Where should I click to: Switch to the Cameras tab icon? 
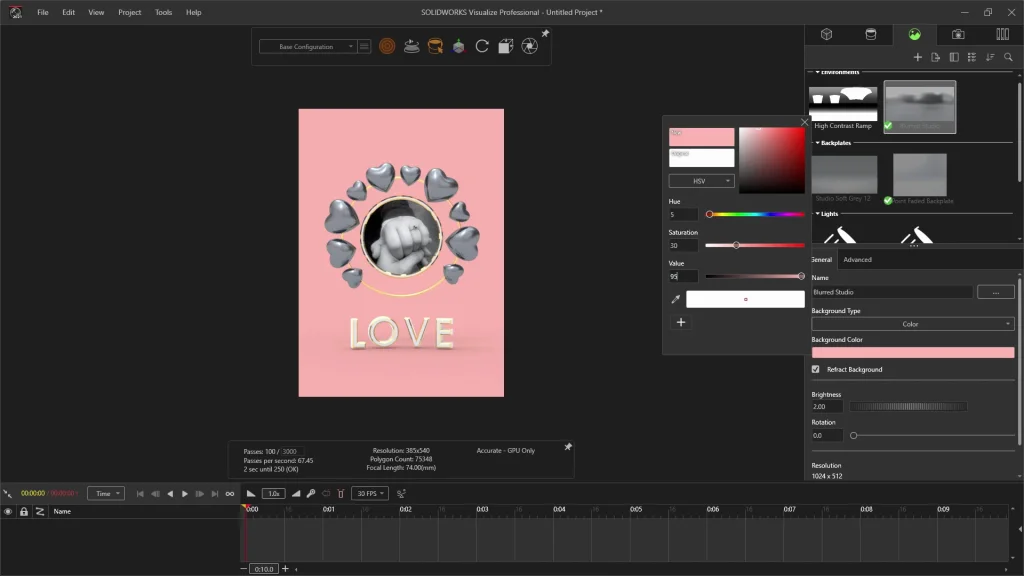[x=958, y=34]
